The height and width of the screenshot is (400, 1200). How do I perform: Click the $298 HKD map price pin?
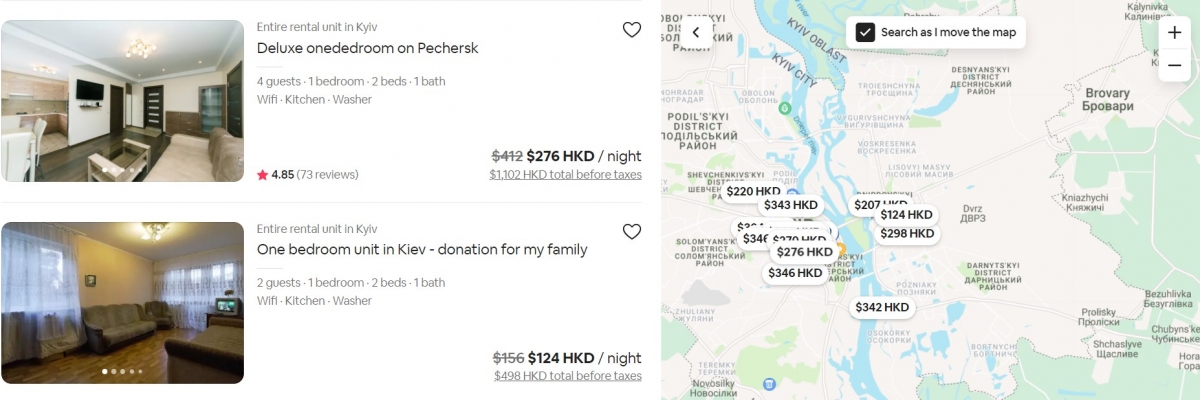[x=907, y=233]
